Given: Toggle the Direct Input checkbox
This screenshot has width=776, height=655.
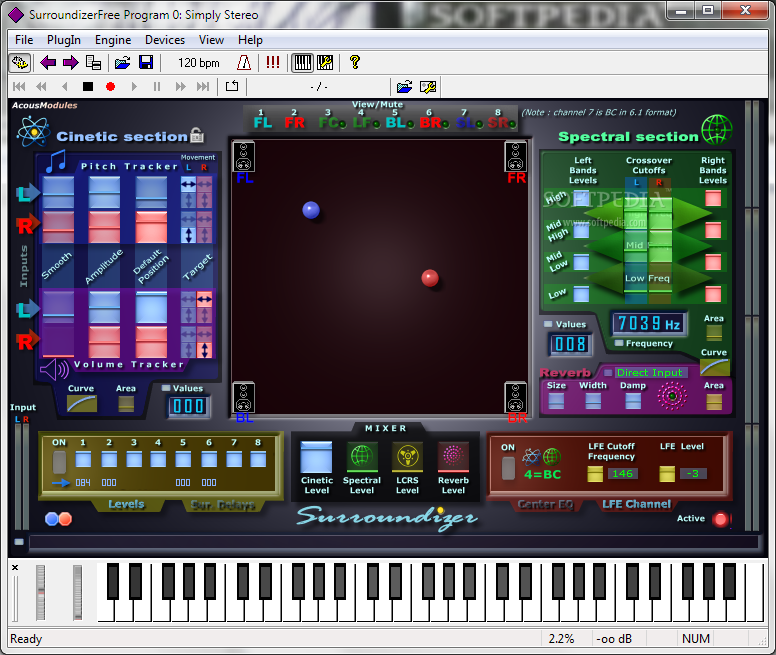Looking at the screenshot, I should (x=608, y=373).
